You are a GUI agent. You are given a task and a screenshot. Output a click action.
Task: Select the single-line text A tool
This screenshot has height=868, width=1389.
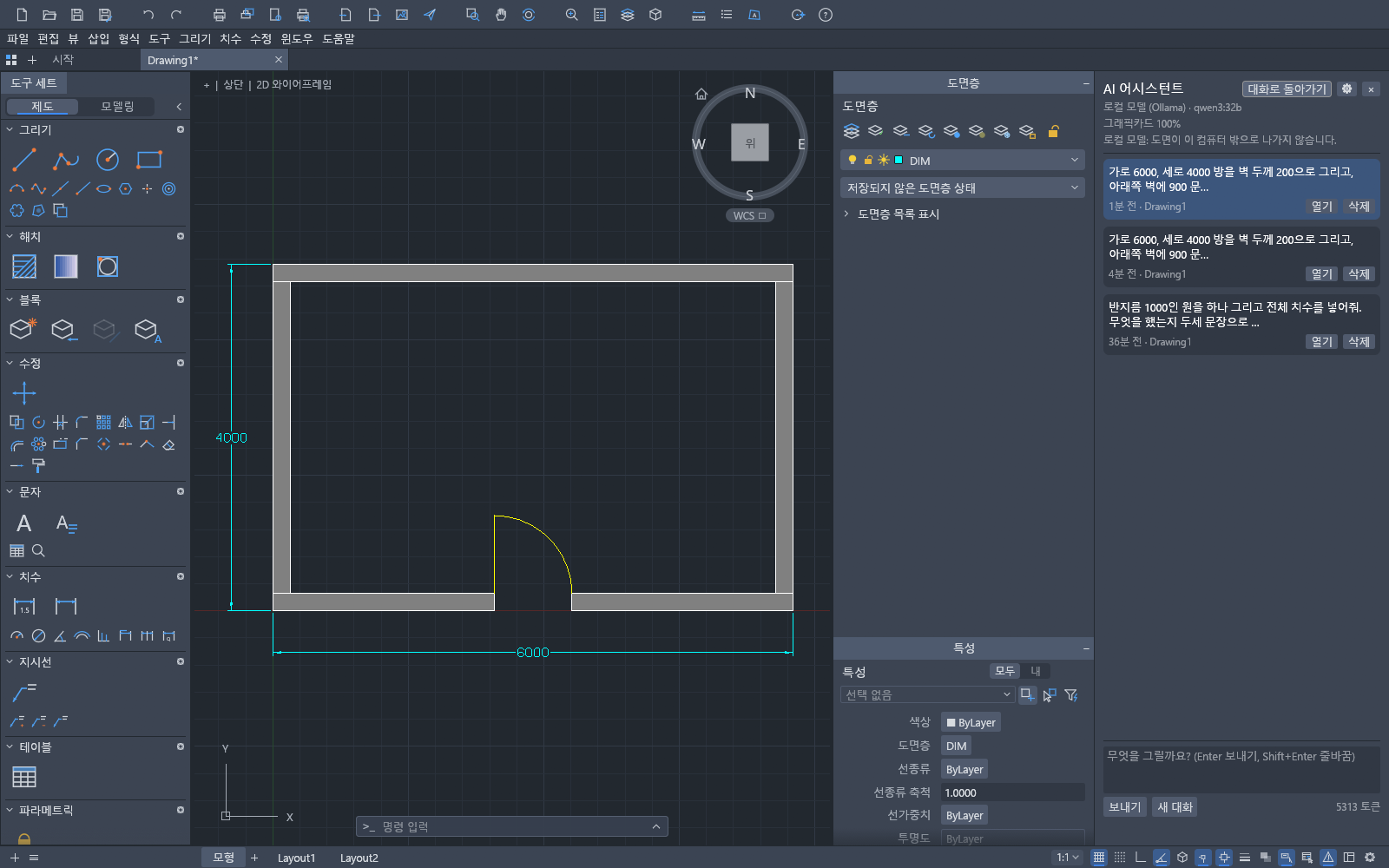[x=24, y=523]
